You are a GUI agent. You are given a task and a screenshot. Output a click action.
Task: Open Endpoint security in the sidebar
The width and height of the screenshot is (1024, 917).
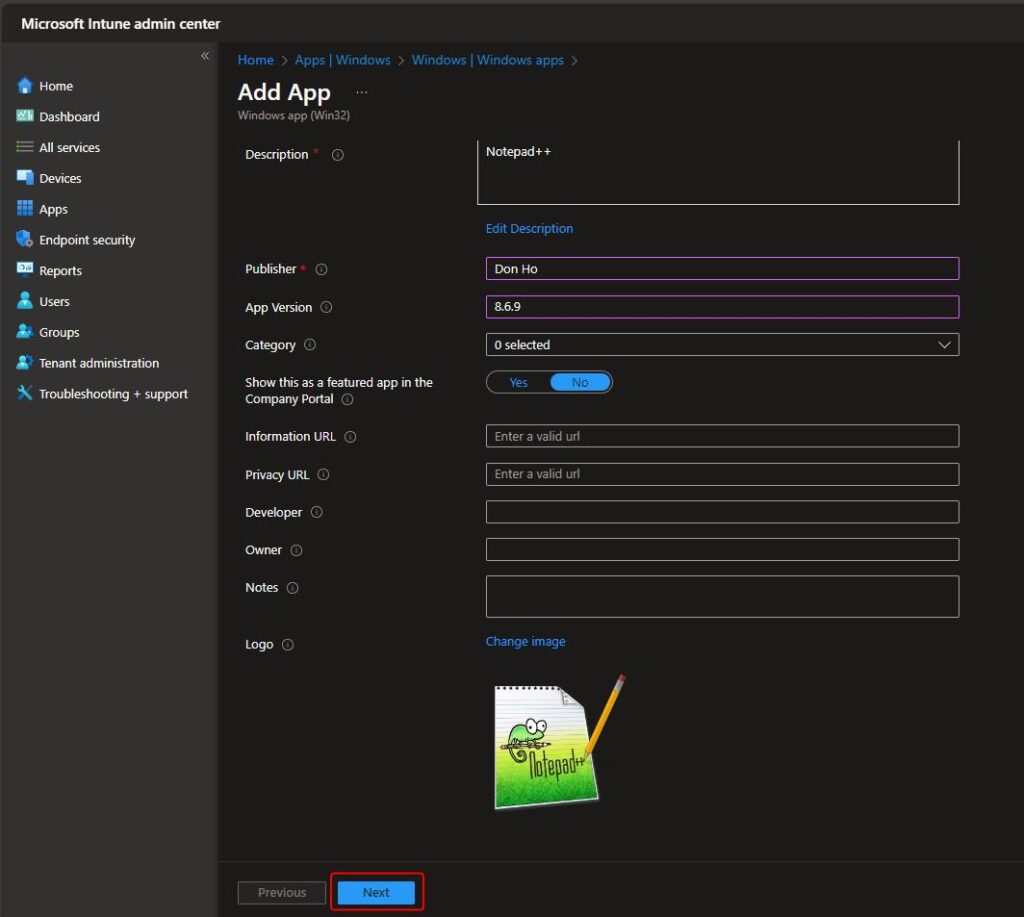[87, 240]
